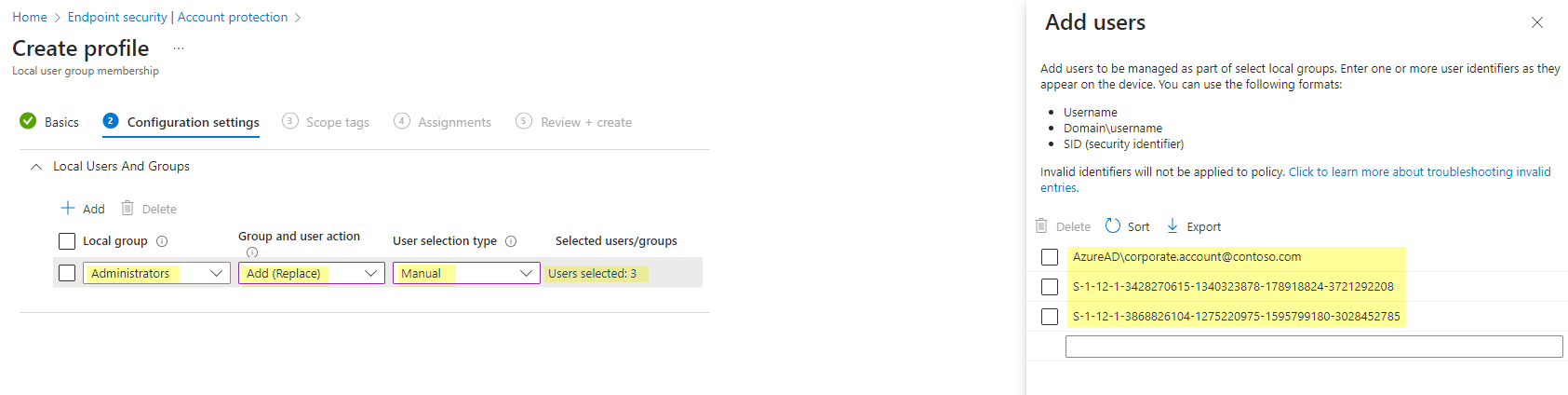Image resolution: width=1568 pixels, height=395 pixels.
Task: Check the AzureAD\corporate.account@contoso.com checkbox
Action: click(1050, 257)
